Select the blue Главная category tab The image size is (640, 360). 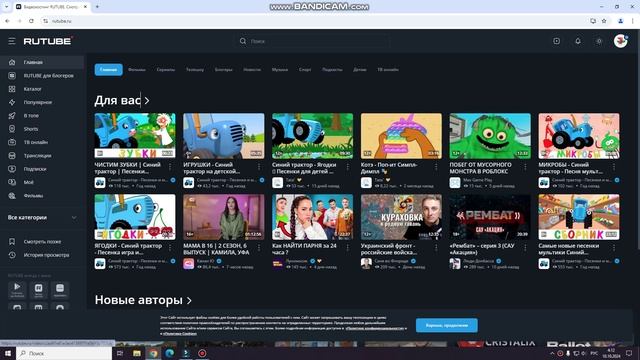109,70
